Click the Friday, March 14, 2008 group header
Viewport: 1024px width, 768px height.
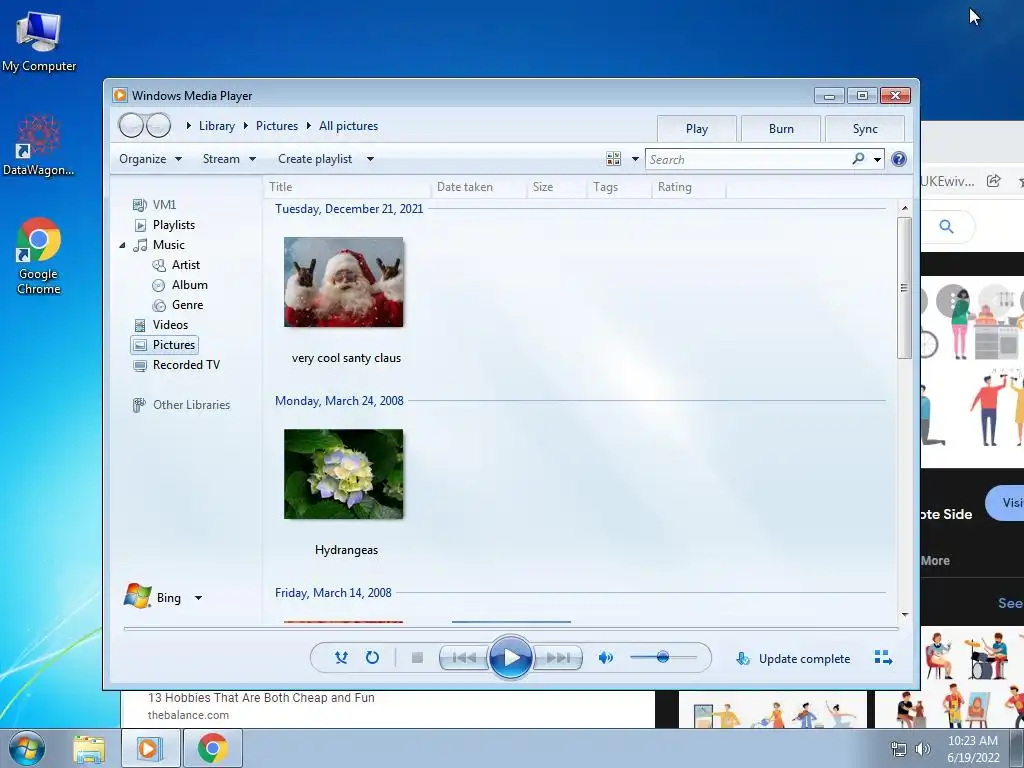(333, 593)
